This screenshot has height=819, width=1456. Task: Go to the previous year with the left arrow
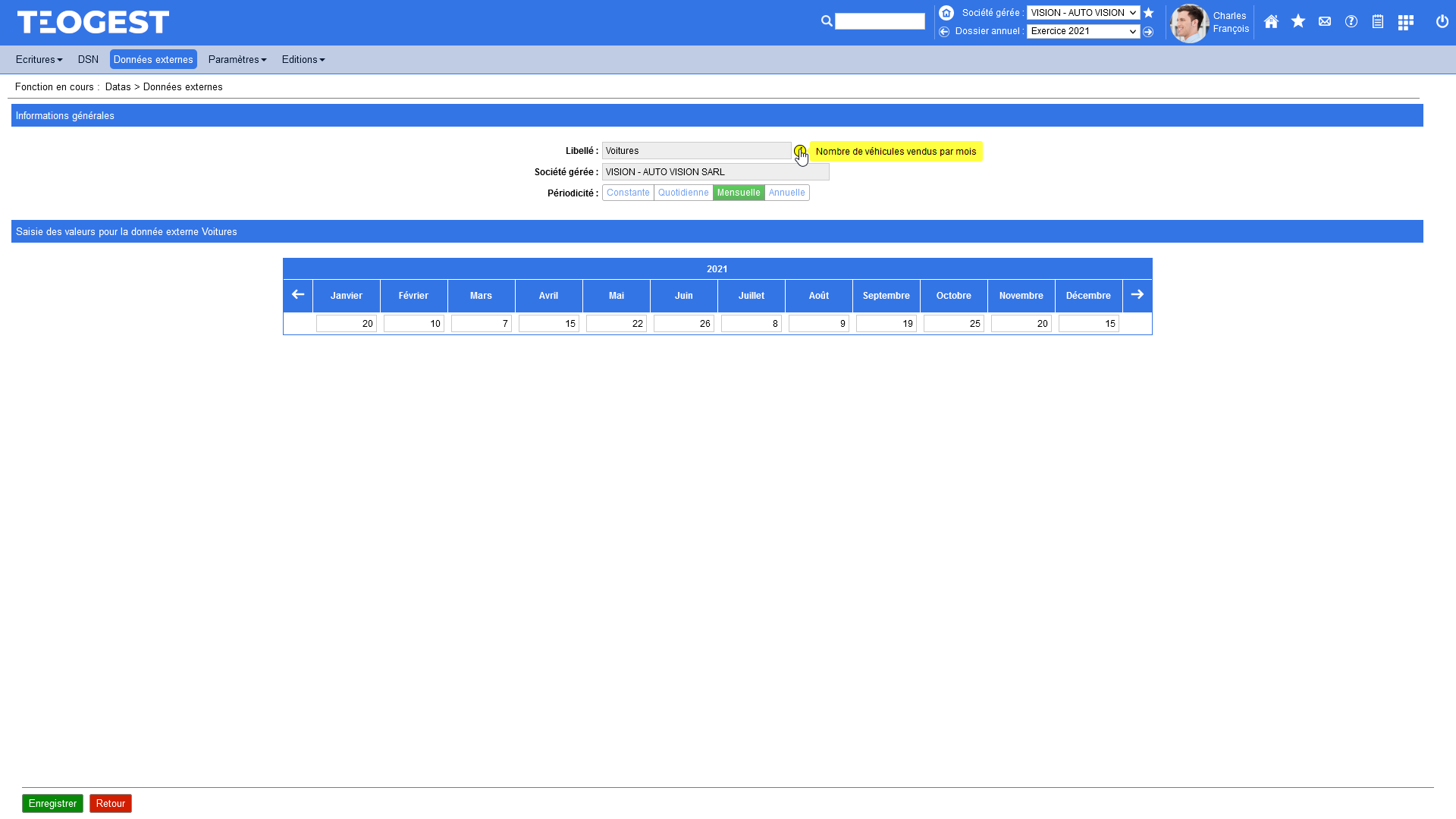[298, 295]
